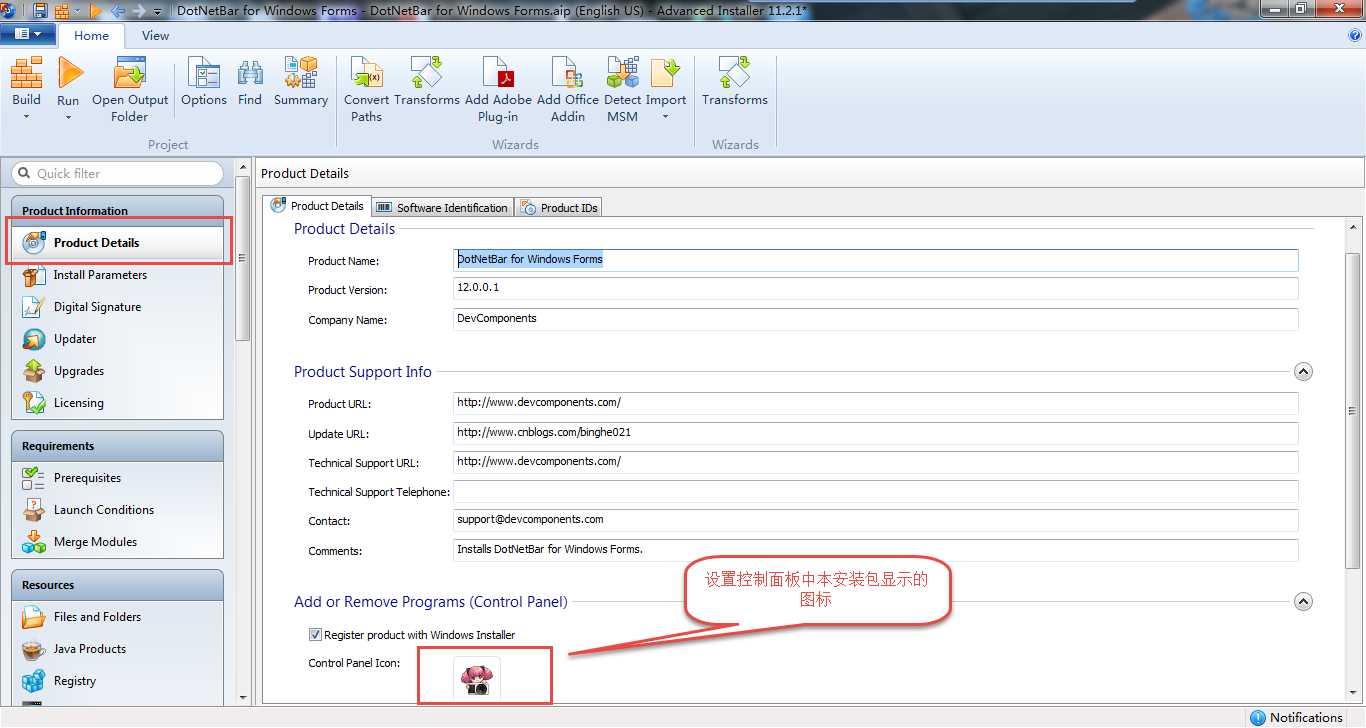
Task: Click the Company Name field
Action: point(875,319)
